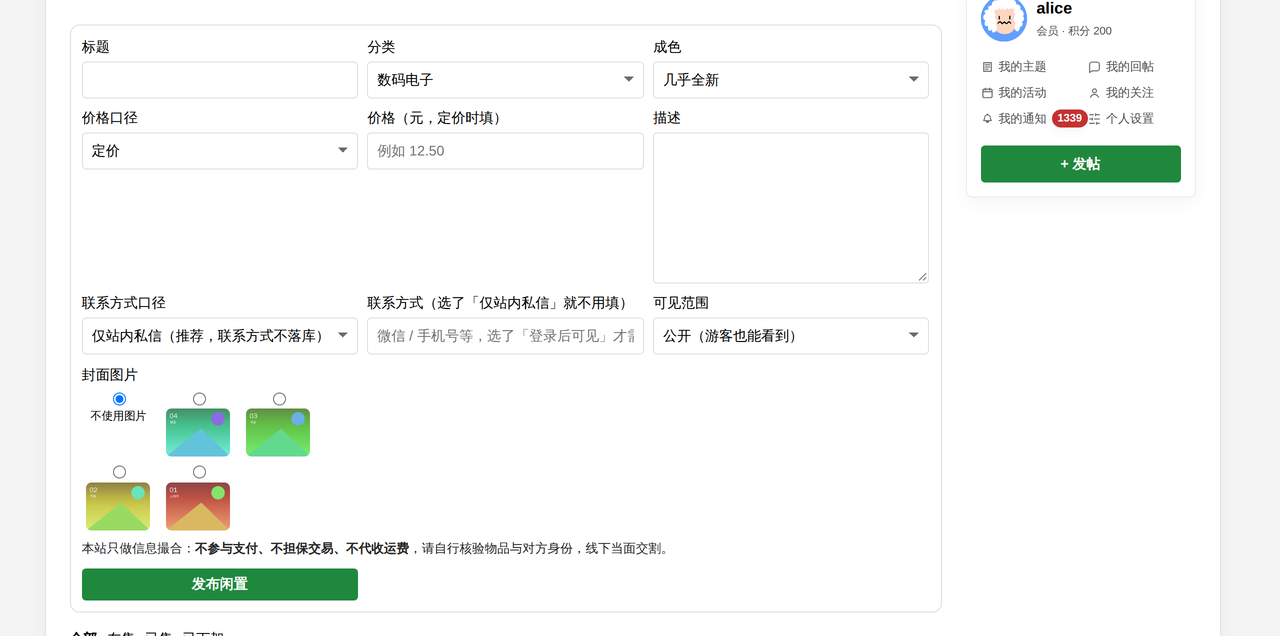Click the 可见范围 label
The width and height of the screenshot is (1280, 636).
click(x=681, y=303)
